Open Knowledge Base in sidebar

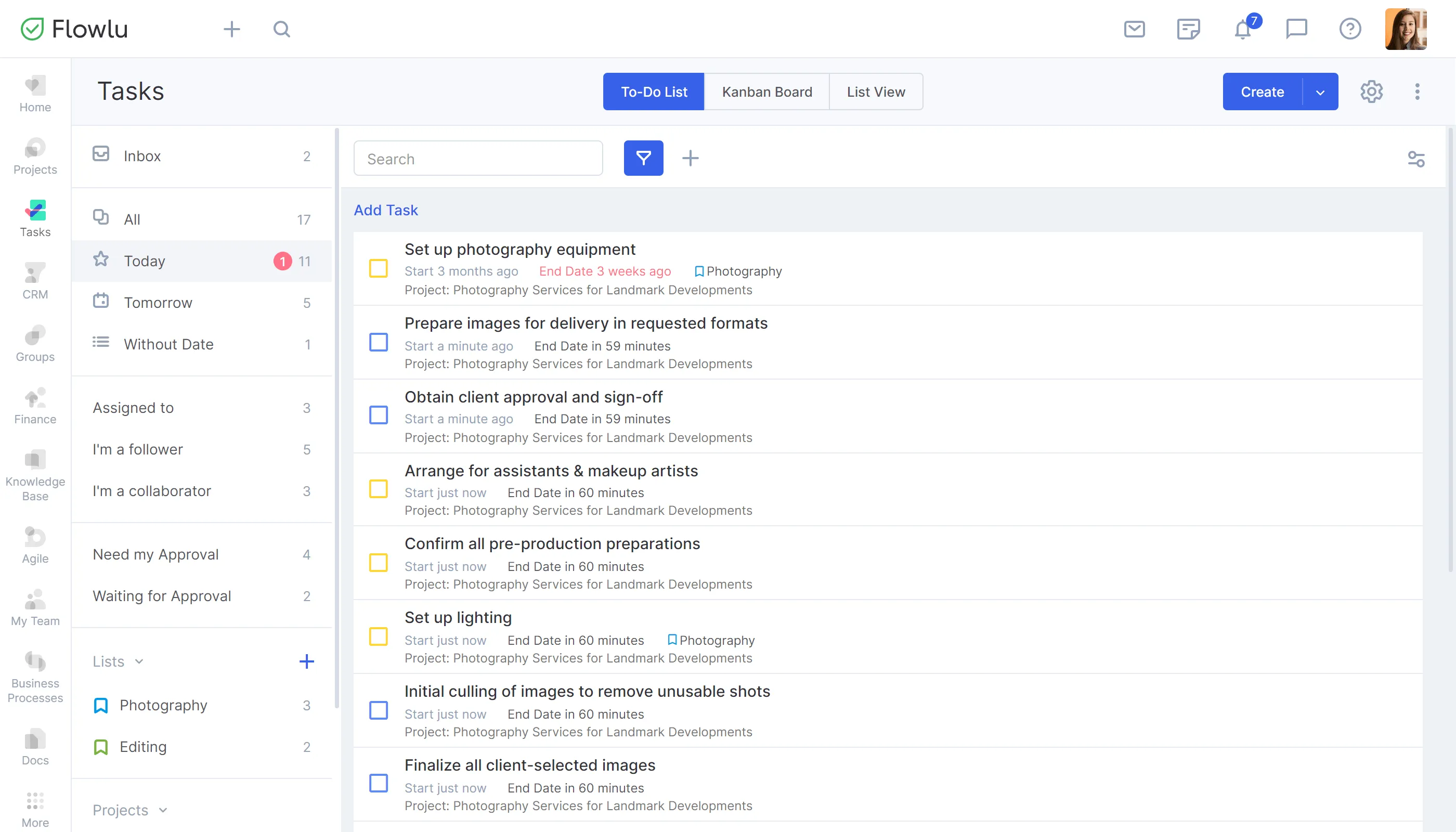pyautogui.click(x=35, y=475)
